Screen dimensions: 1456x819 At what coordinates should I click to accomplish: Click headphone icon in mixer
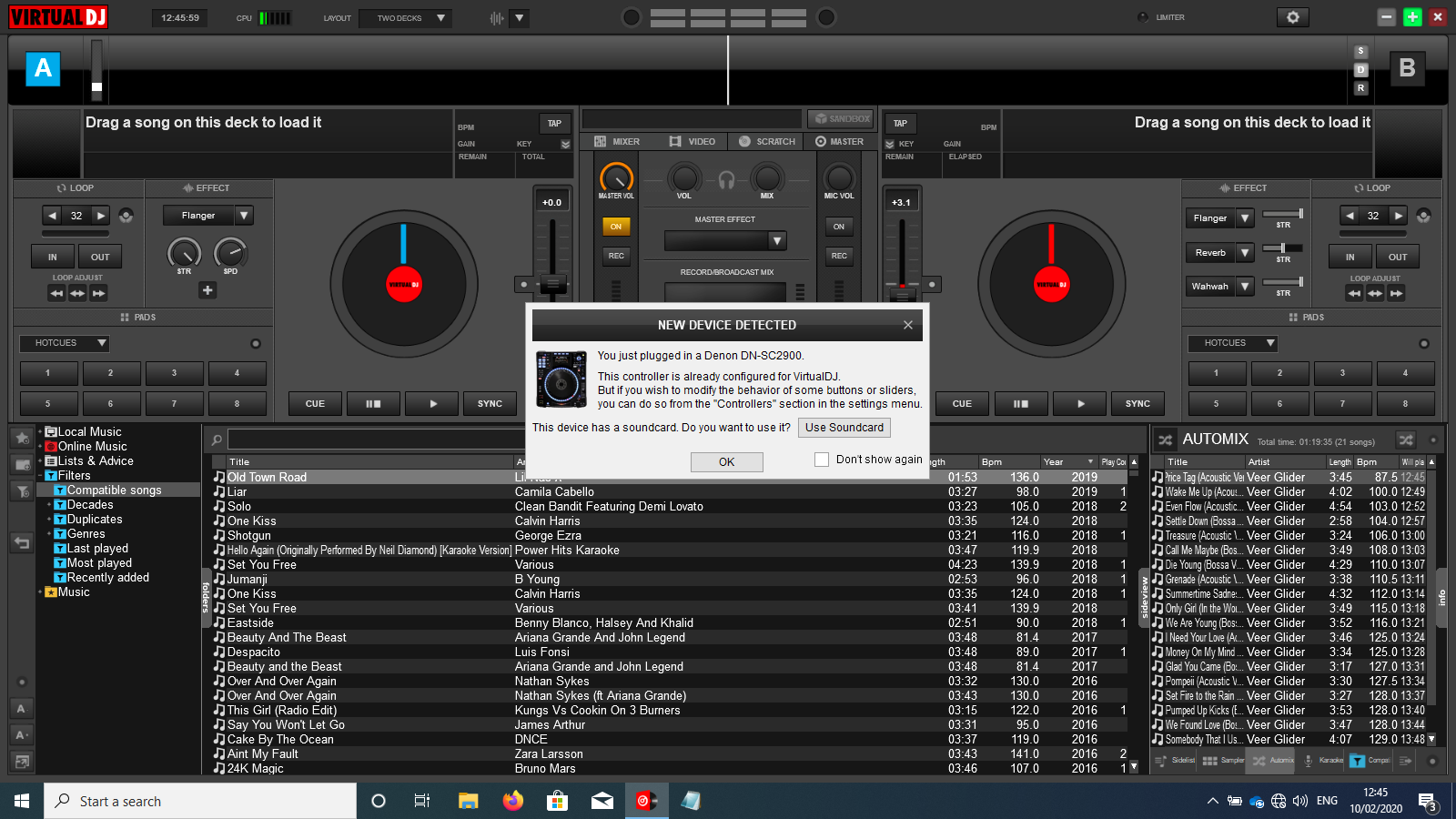point(726,180)
